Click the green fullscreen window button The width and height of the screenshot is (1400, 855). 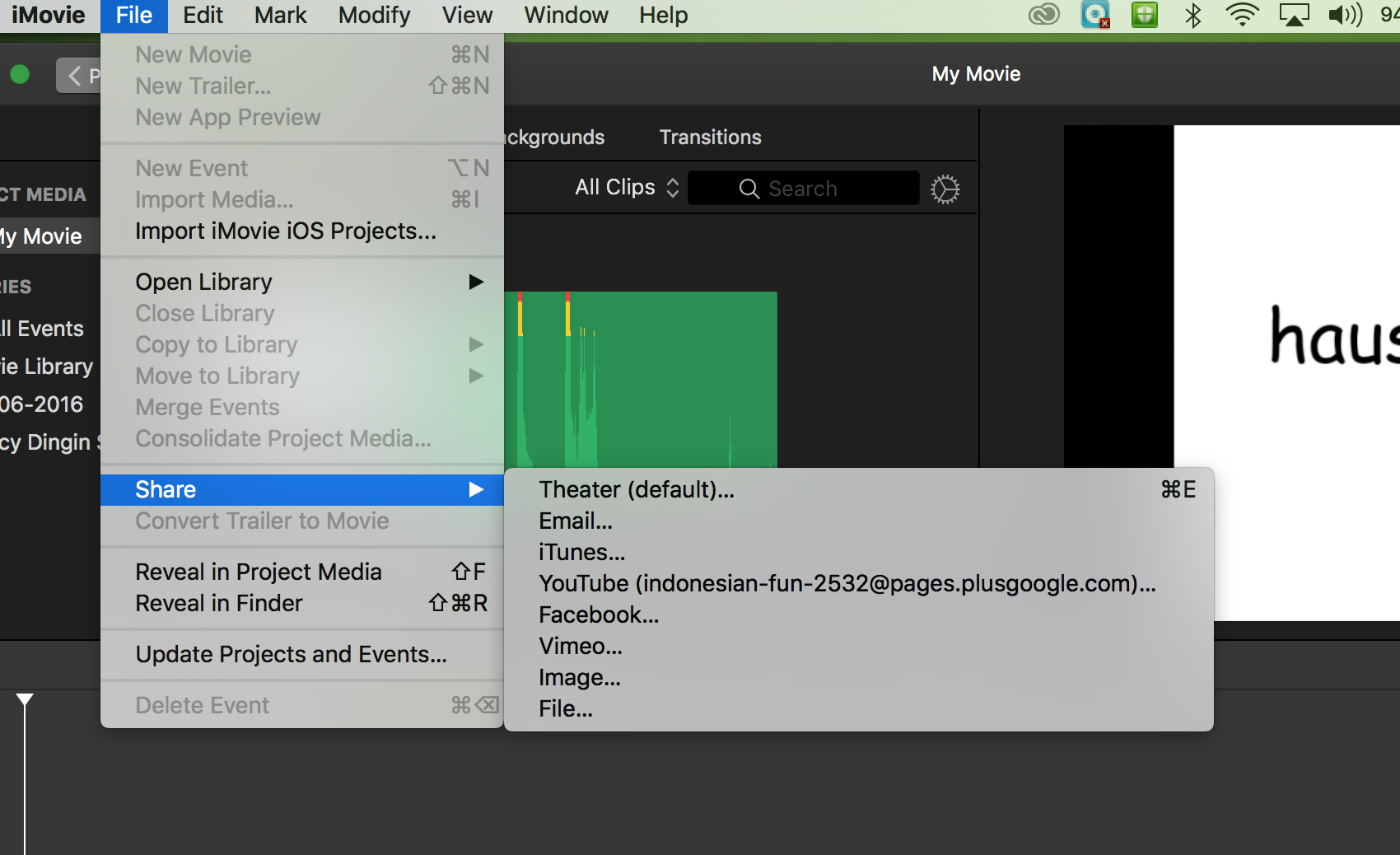[20, 75]
